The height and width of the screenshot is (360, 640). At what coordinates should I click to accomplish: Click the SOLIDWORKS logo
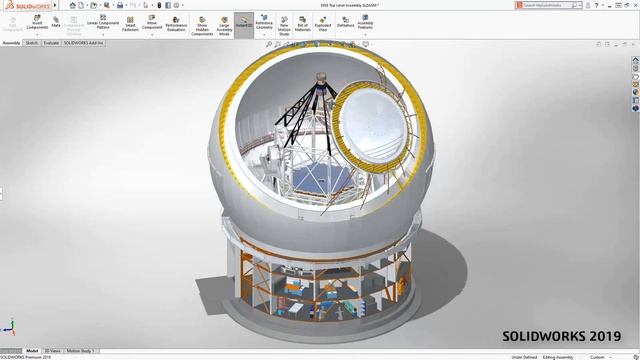pos(27,5)
